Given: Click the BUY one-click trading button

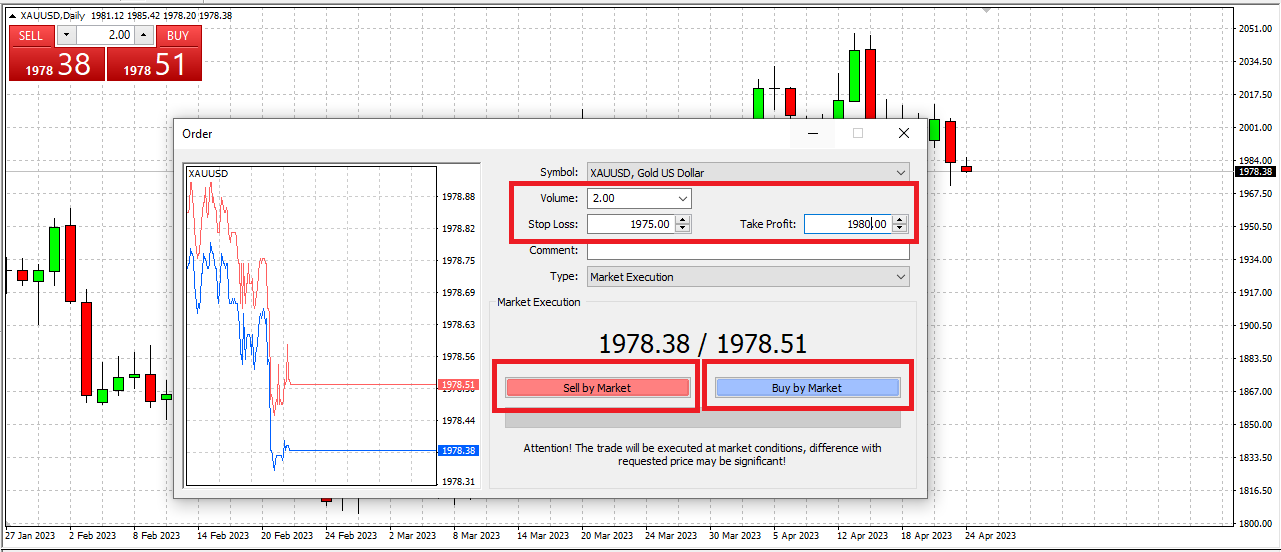Looking at the screenshot, I should pos(178,35).
